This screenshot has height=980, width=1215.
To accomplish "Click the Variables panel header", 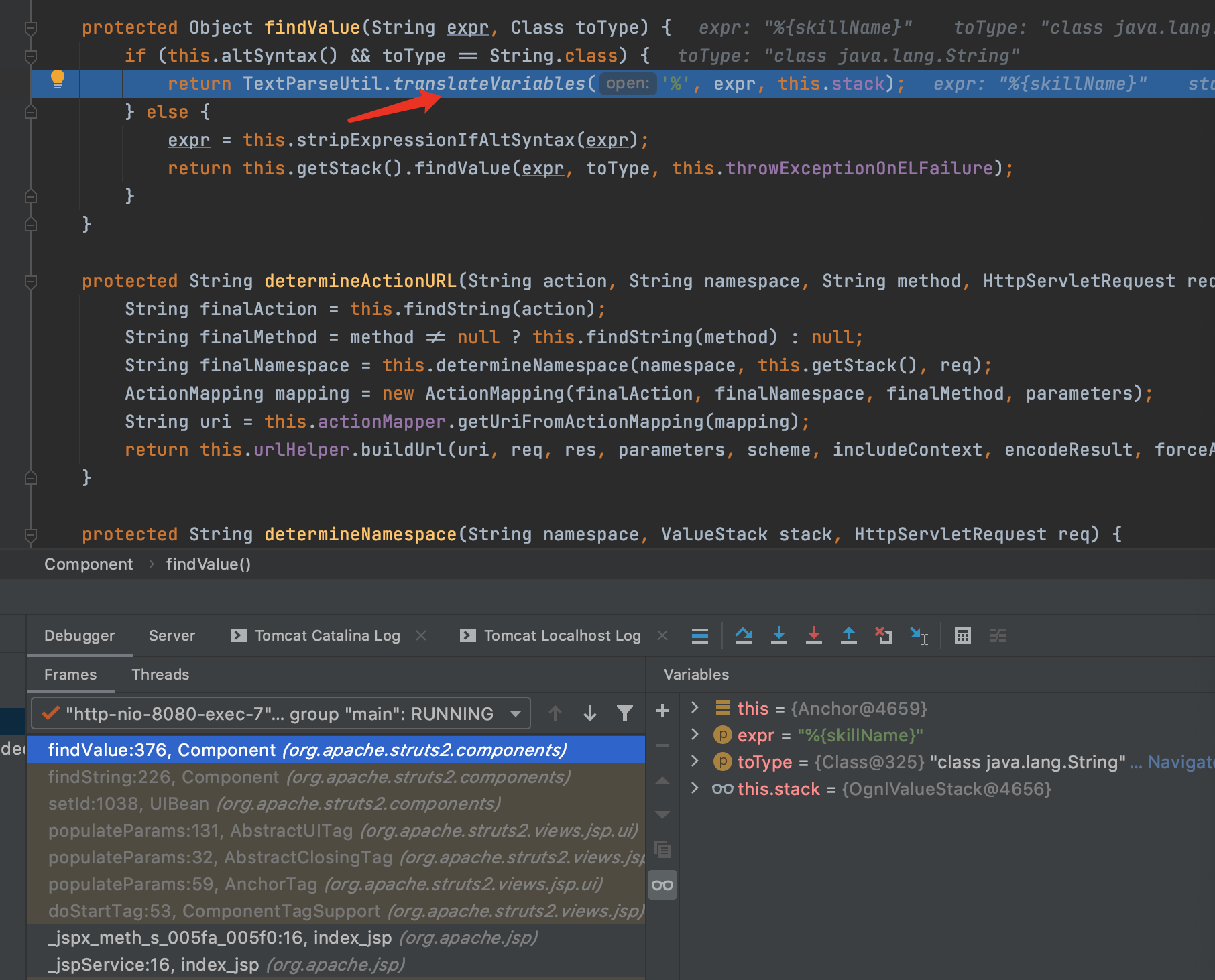I will [696, 674].
